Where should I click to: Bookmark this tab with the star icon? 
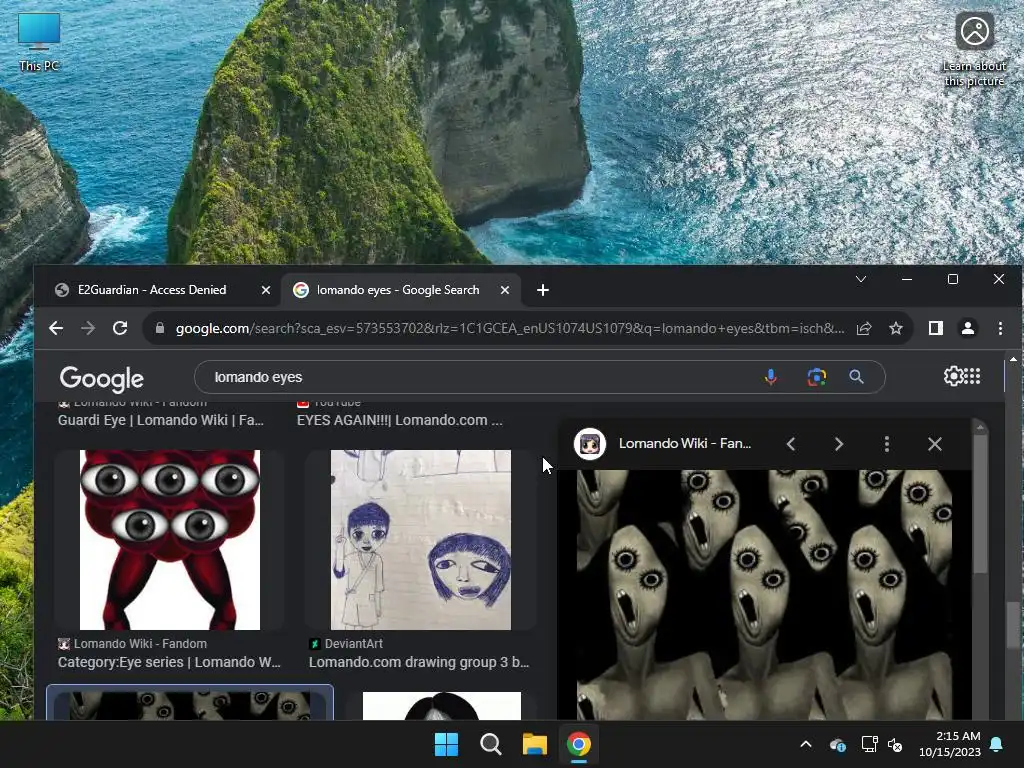pyautogui.click(x=896, y=328)
